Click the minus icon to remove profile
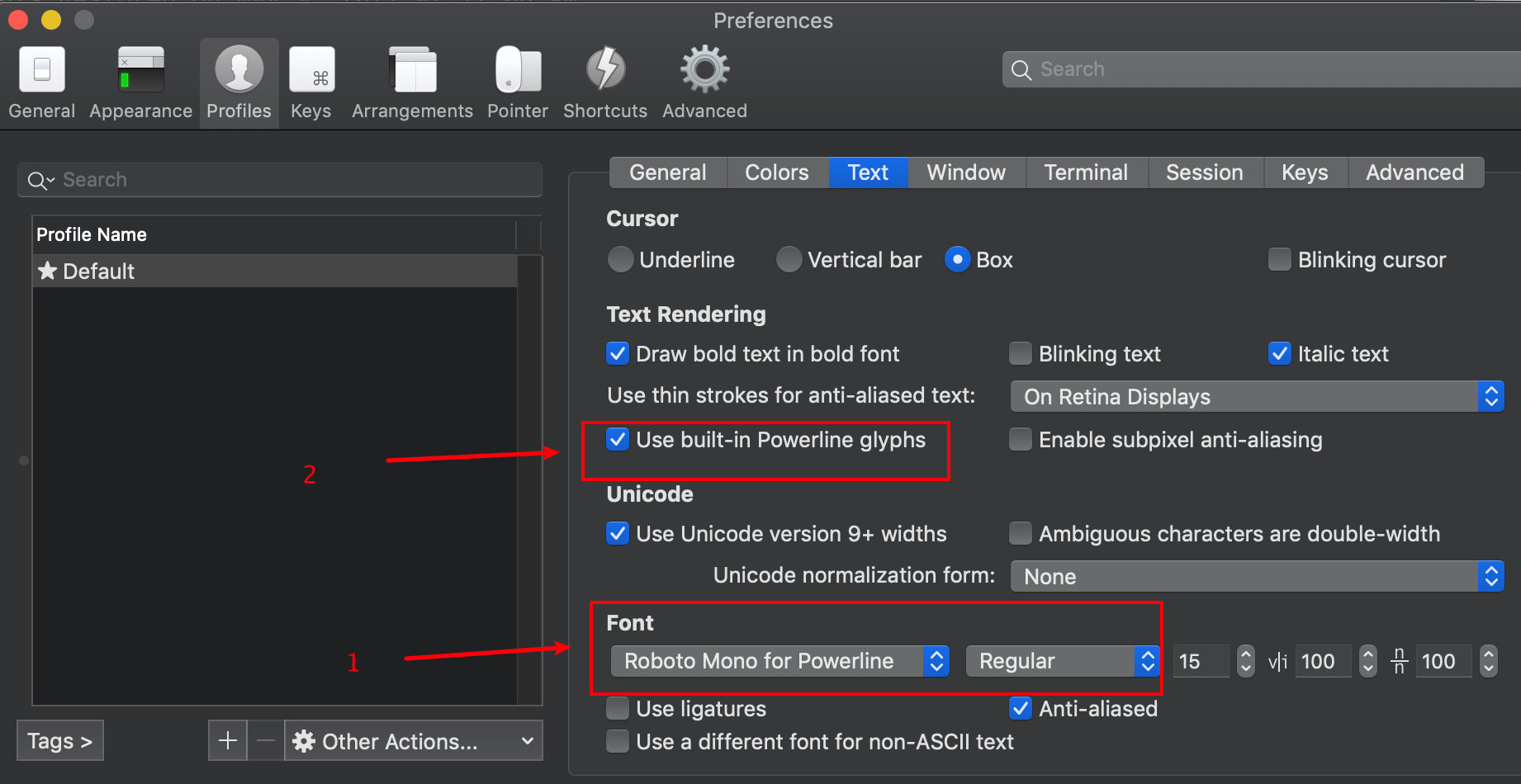Image resolution: width=1521 pixels, height=784 pixels. (266, 741)
